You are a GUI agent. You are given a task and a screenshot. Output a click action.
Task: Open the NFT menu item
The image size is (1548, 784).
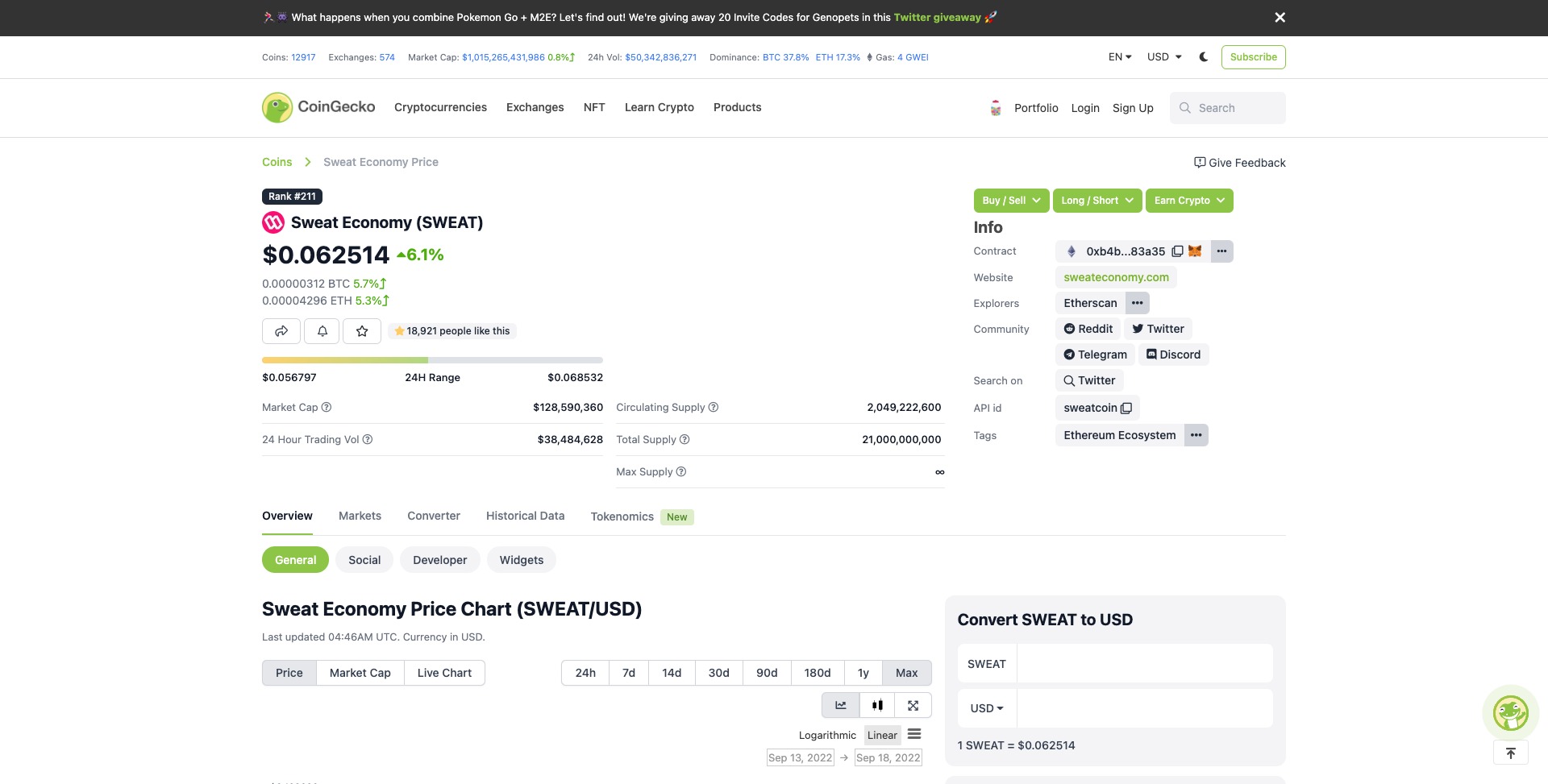[x=594, y=107]
